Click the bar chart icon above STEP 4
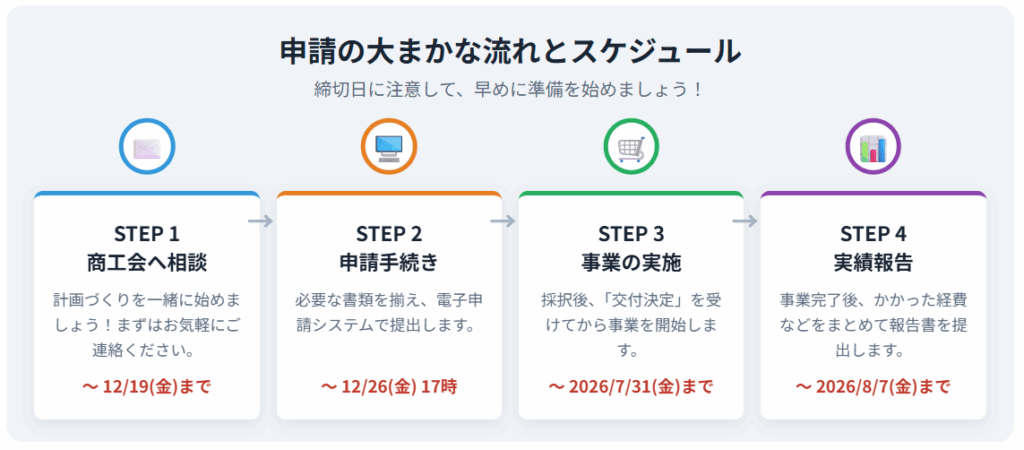The image size is (1024, 450). (x=873, y=148)
